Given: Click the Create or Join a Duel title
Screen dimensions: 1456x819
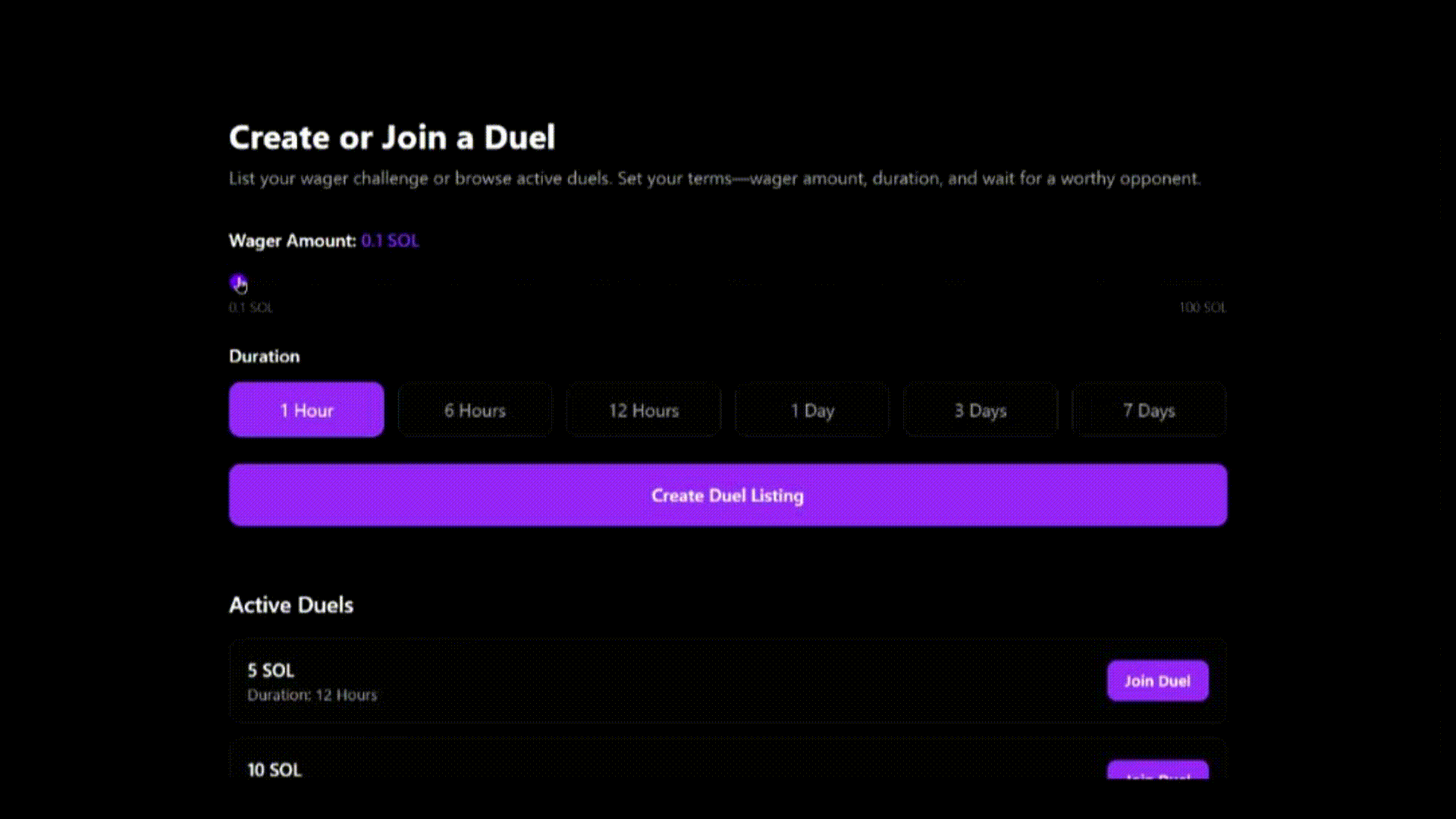Looking at the screenshot, I should click(392, 137).
